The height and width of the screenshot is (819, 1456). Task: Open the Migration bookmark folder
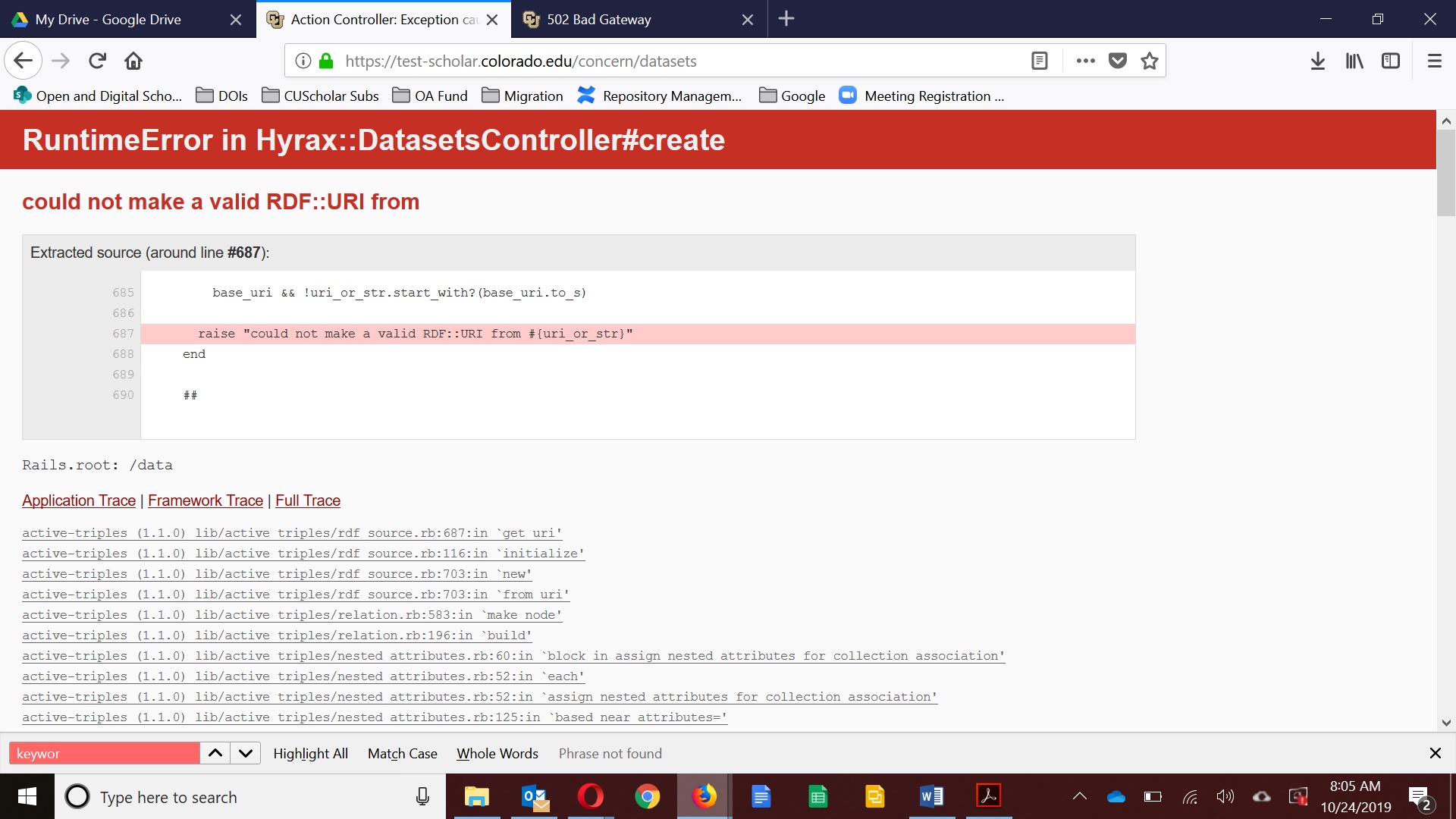tap(522, 96)
